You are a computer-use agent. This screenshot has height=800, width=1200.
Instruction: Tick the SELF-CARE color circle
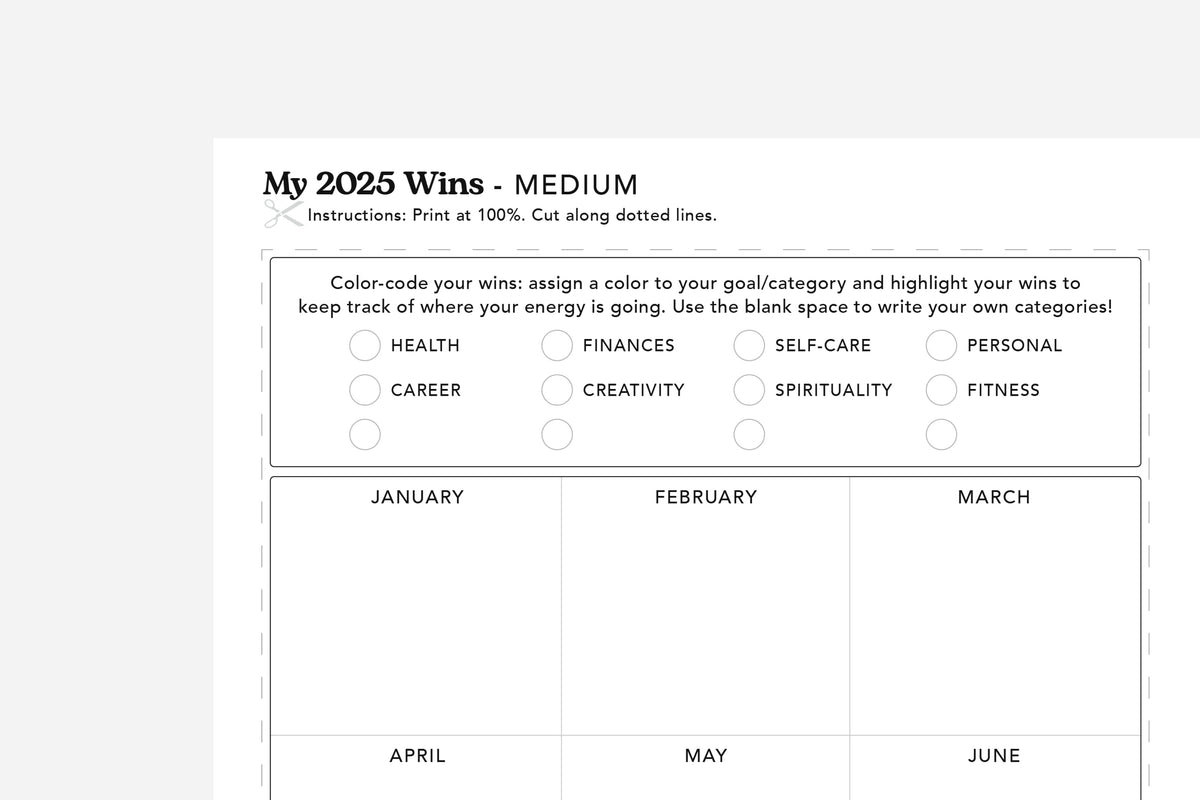(749, 345)
